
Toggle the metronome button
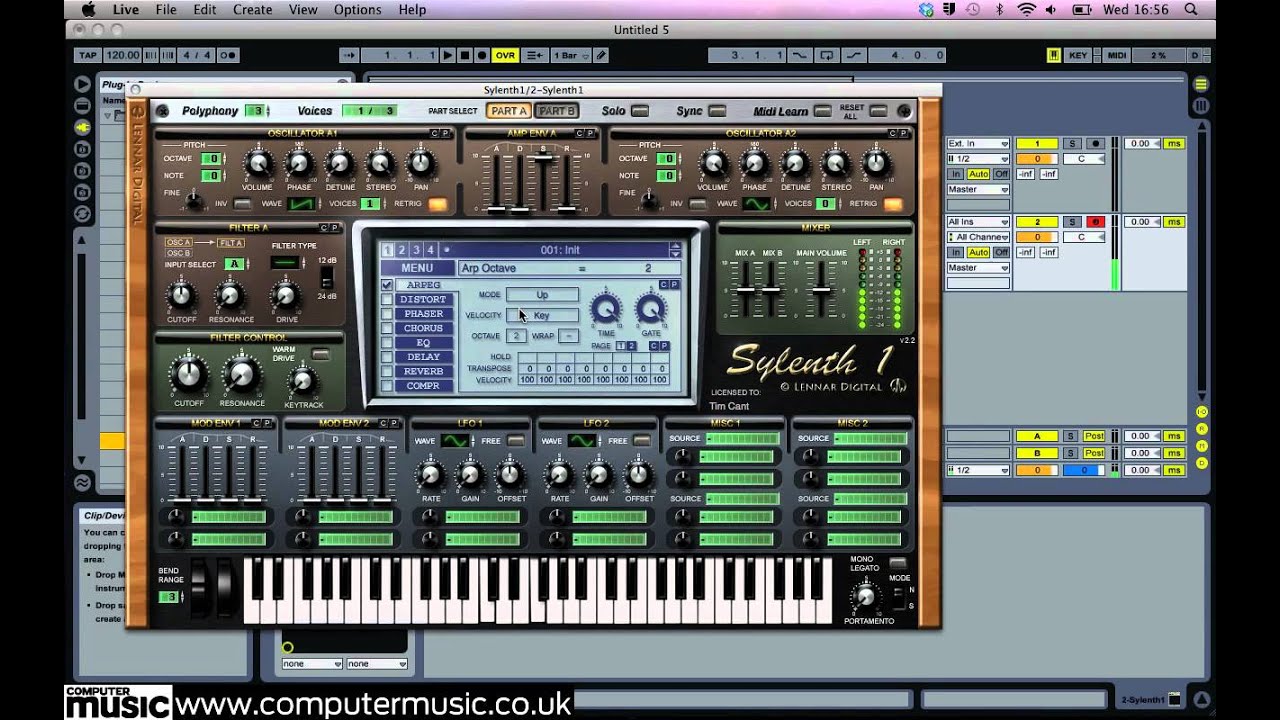coord(228,56)
